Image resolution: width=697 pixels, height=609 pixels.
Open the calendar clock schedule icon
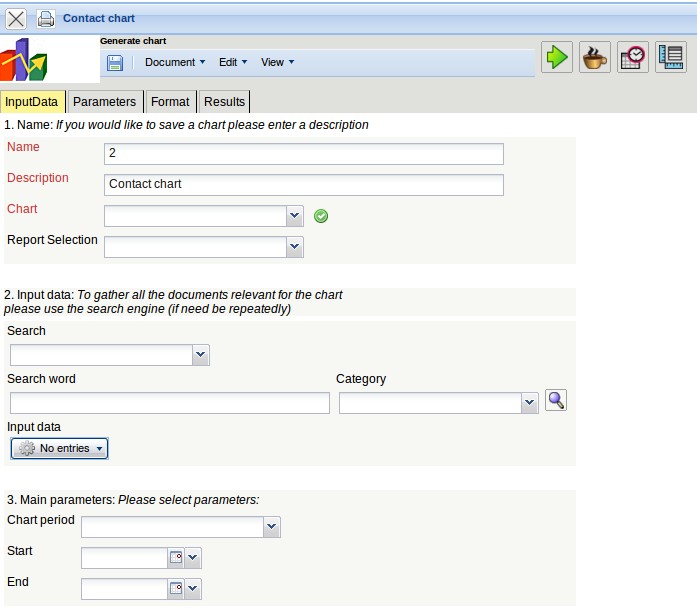pos(632,57)
